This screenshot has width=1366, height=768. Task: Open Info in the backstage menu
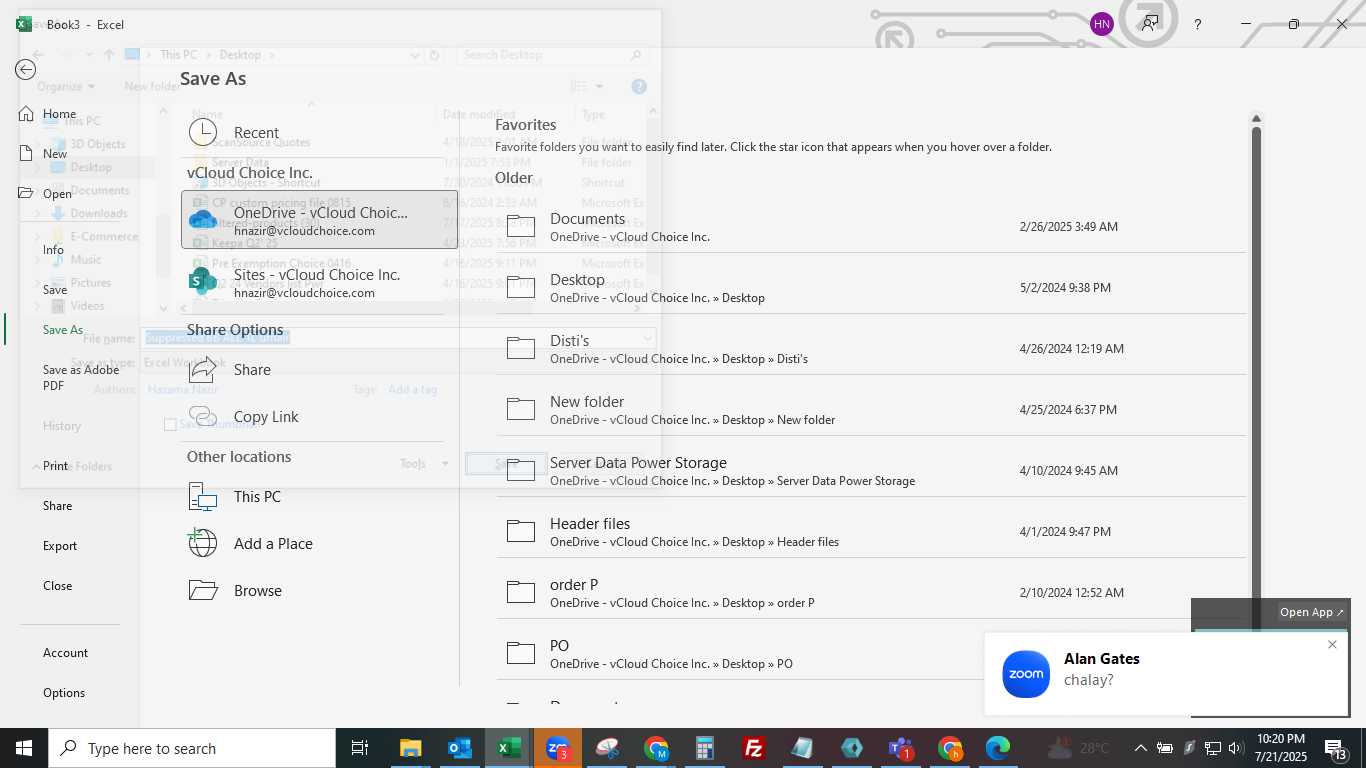tap(53, 250)
